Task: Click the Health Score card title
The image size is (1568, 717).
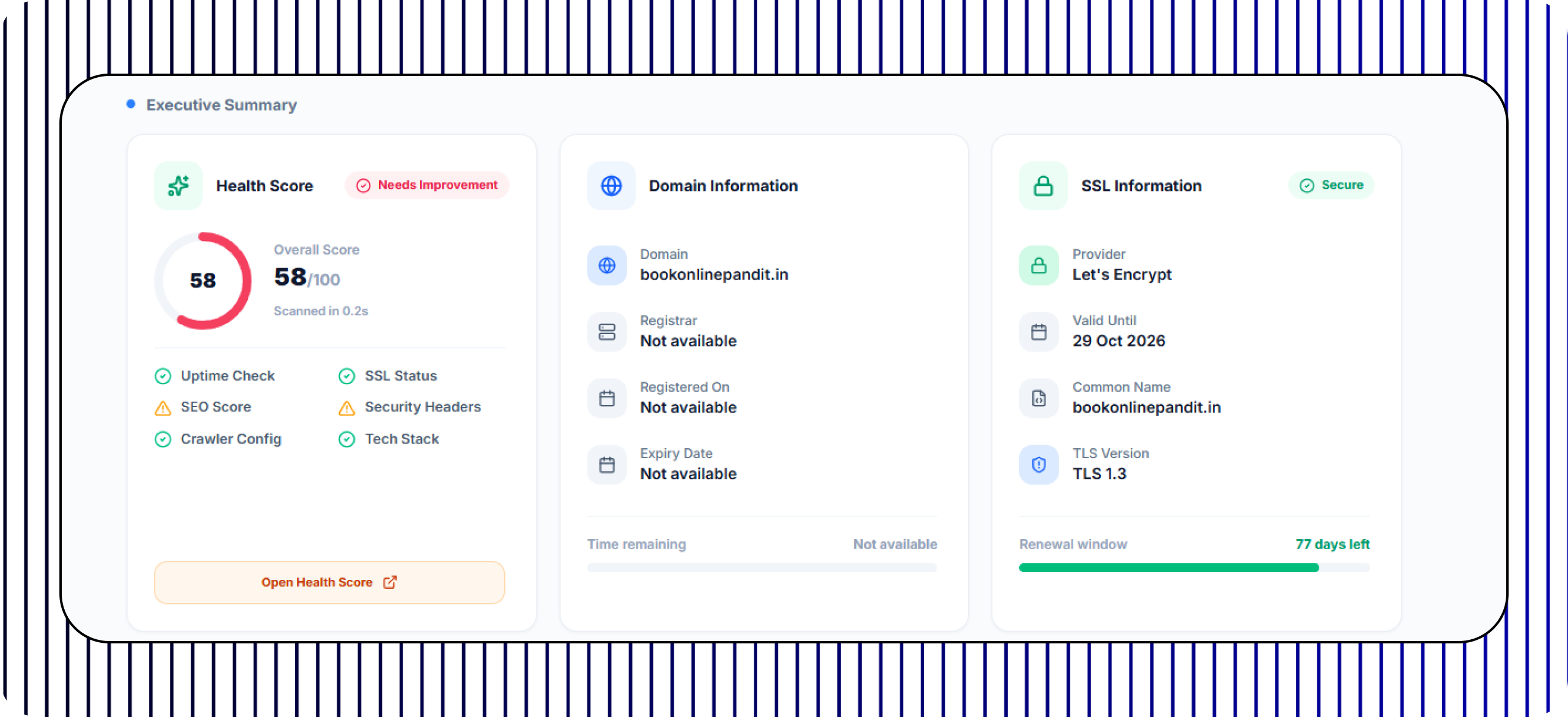Action: click(265, 186)
